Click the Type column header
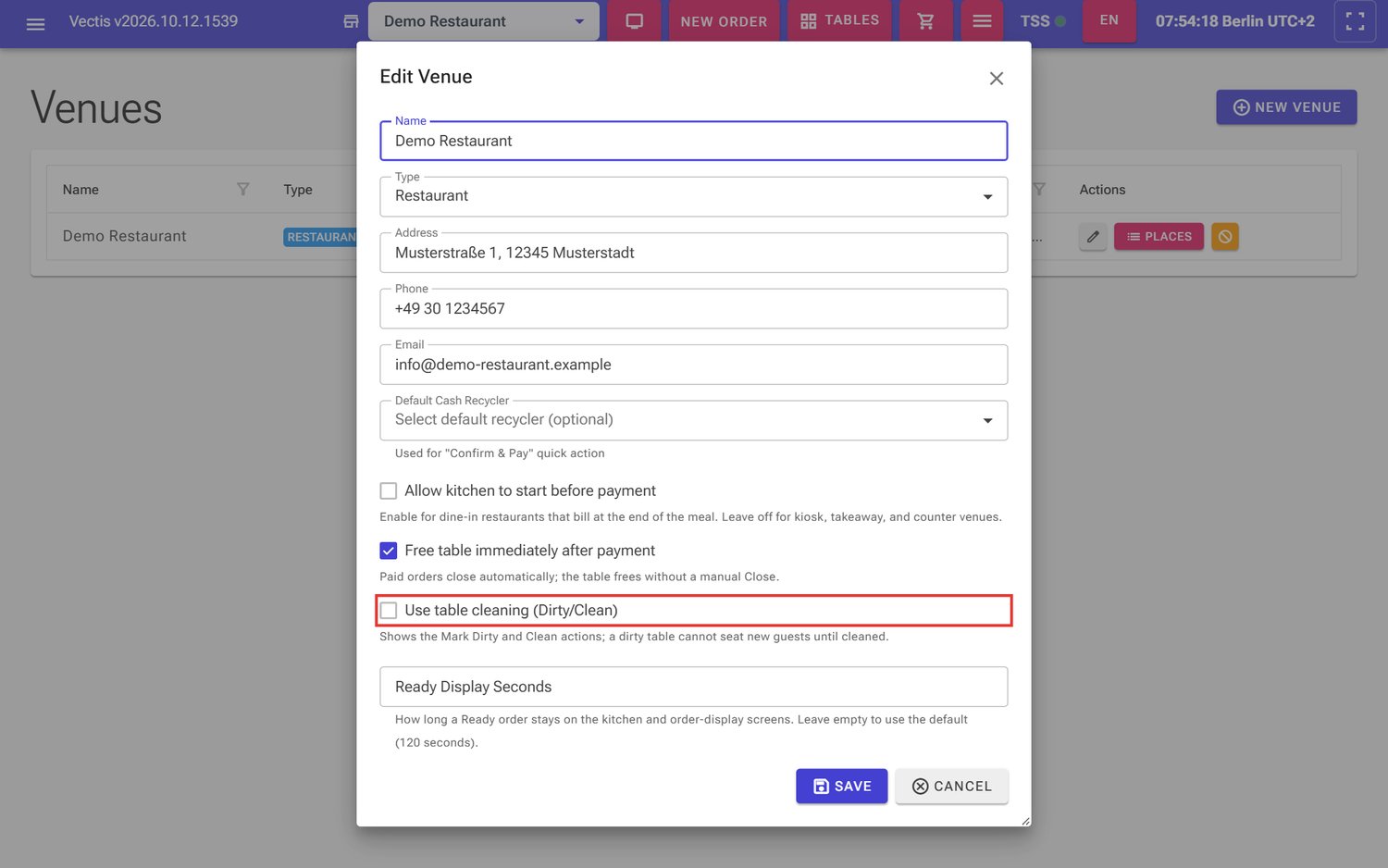 coord(298,190)
